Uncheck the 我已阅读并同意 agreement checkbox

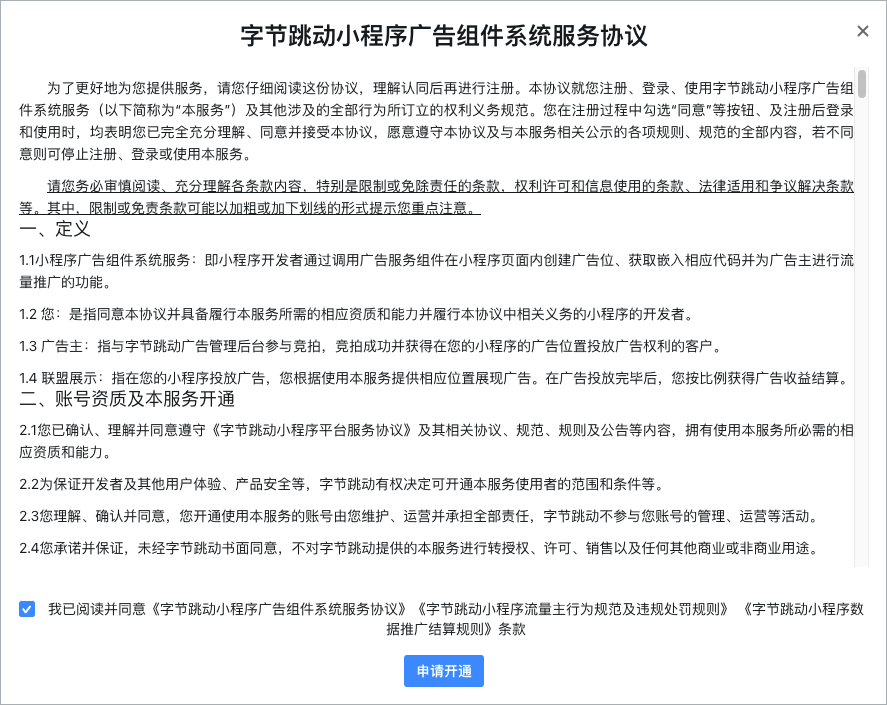27,609
